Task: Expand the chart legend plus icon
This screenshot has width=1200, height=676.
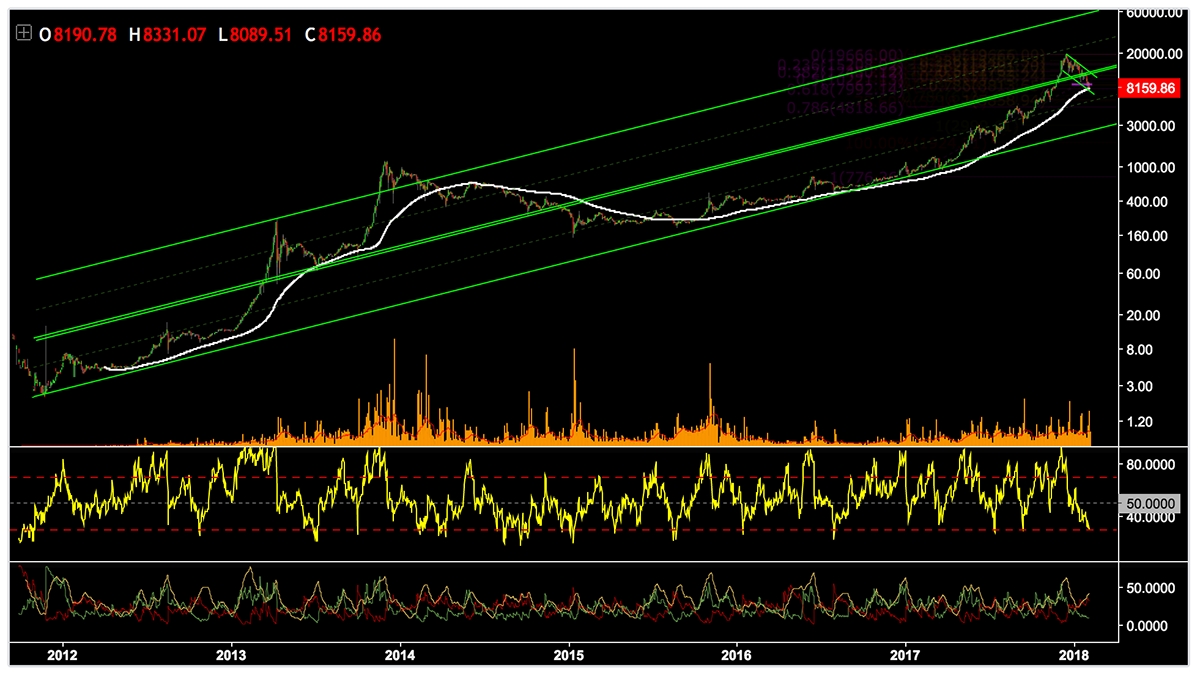Action: coord(24,35)
